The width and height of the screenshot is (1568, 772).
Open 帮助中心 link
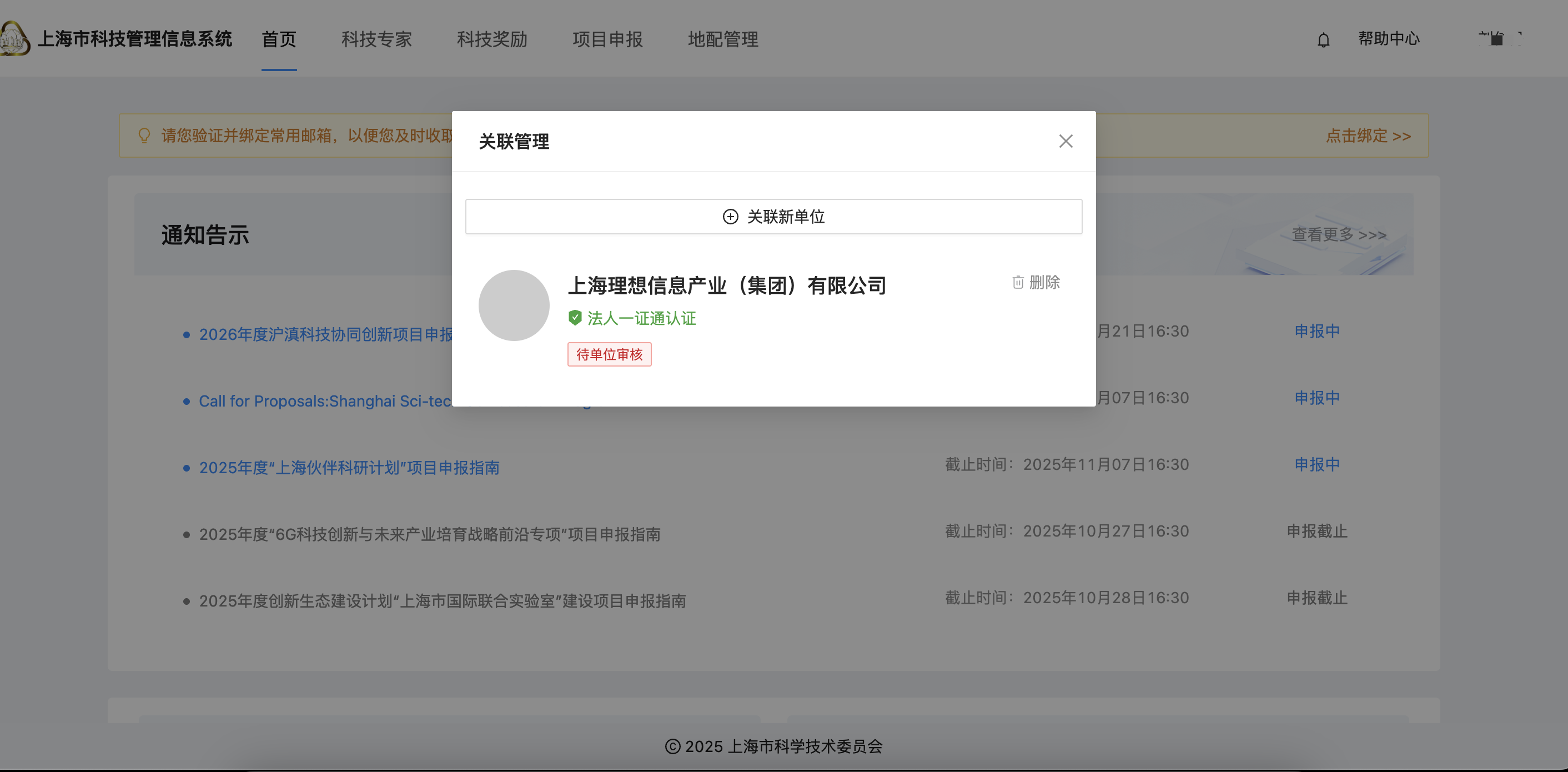[x=1389, y=39]
